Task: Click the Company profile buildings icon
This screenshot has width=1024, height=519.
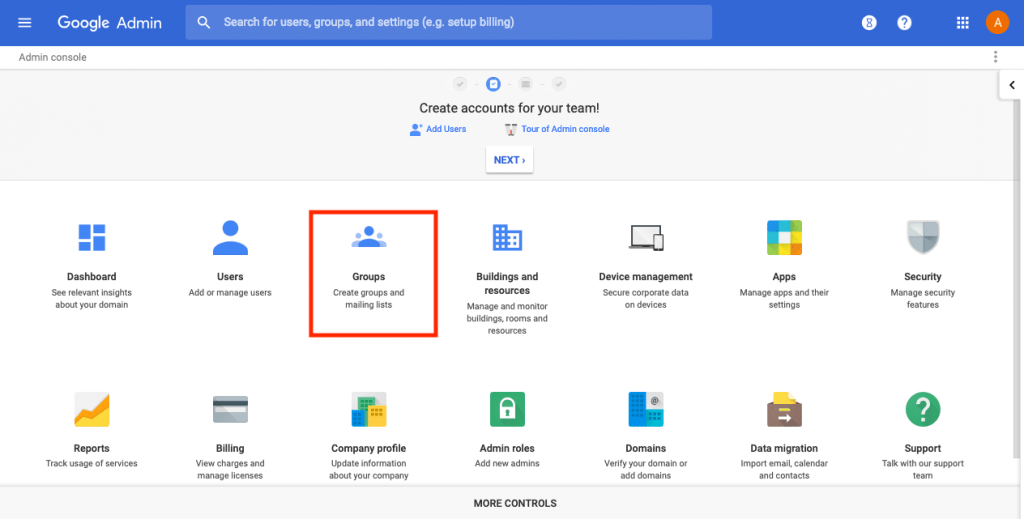Action: tap(368, 409)
